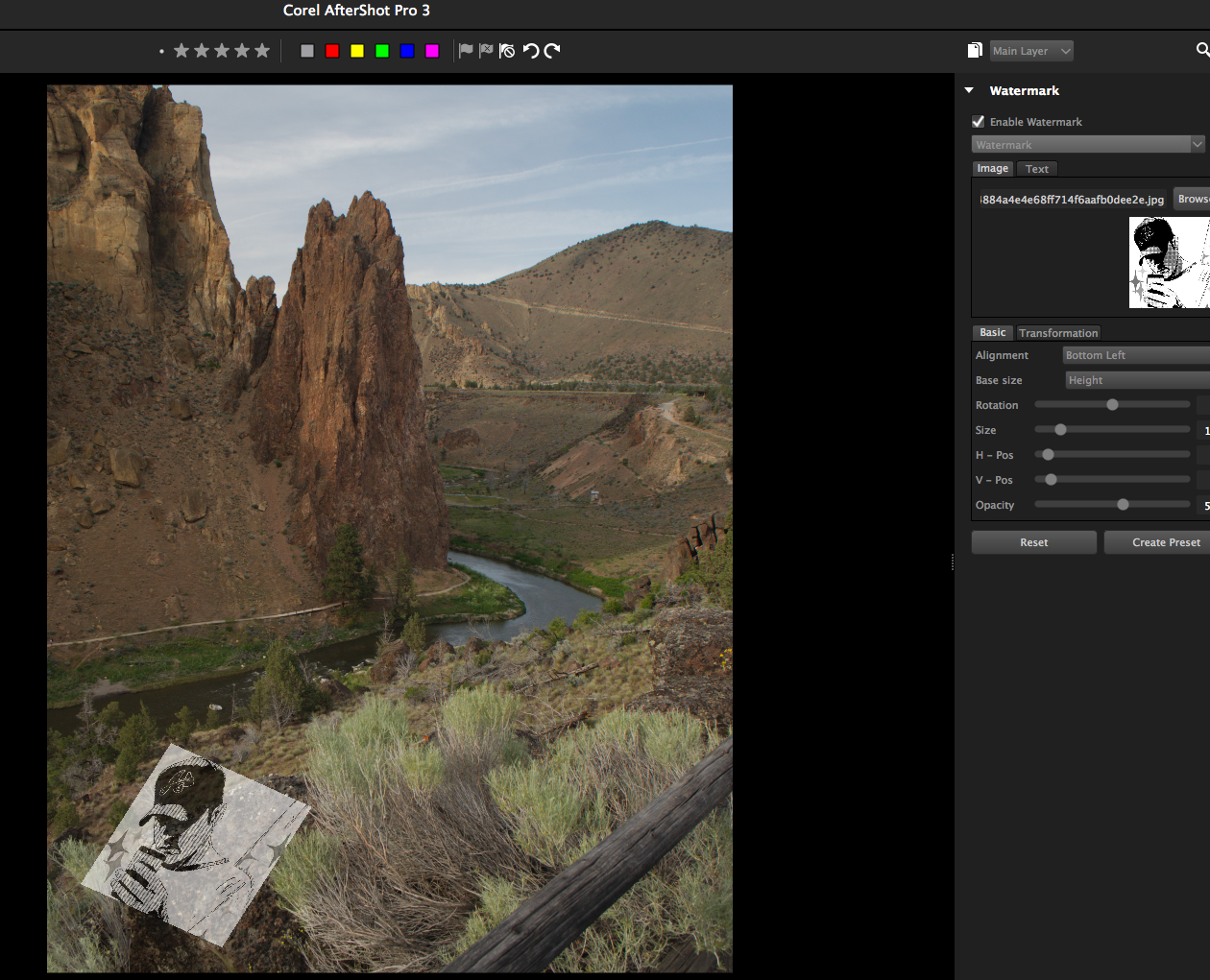Click the layers copy icon beside Main Layer
This screenshot has height=980, width=1210.
pos(975,51)
